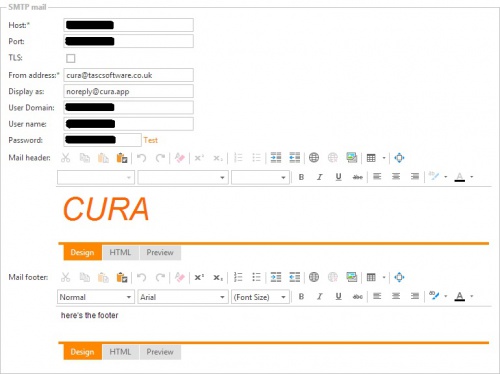Open insert table dropdown in Mail footer
Viewport: 500px width, 374px height.
(384, 277)
